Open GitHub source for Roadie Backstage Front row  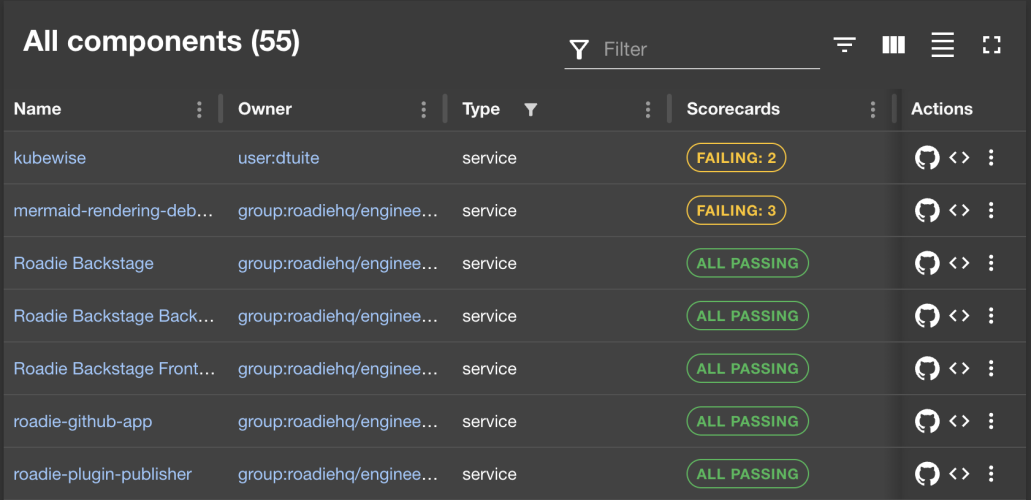tap(927, 368)
